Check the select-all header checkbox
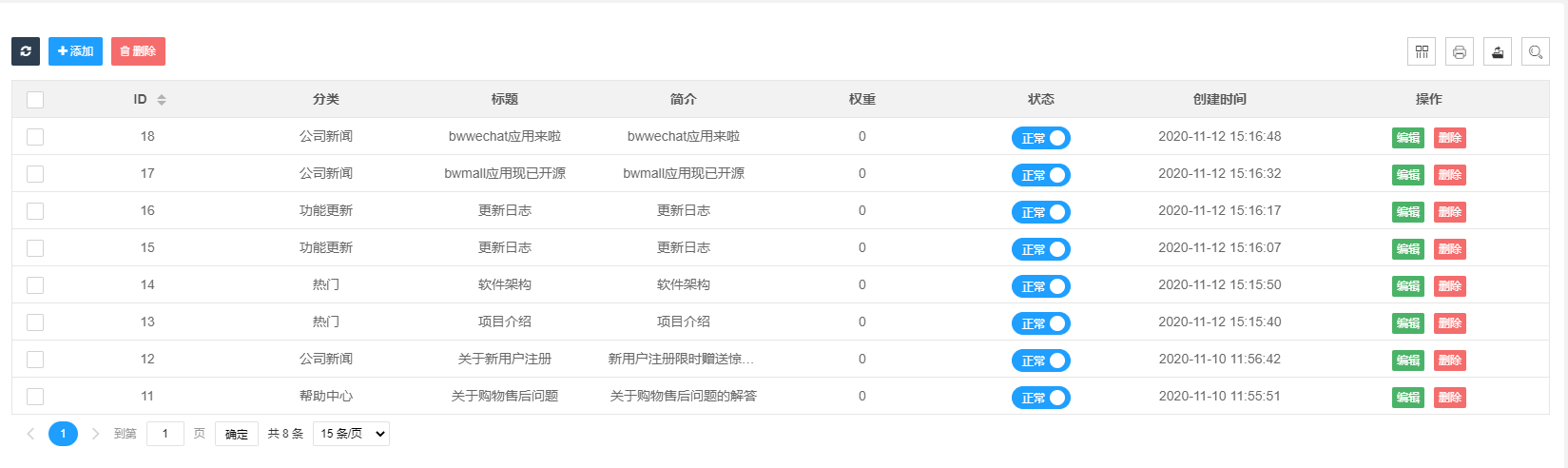Screen dimensions: 1568x468 click(35, 100)
